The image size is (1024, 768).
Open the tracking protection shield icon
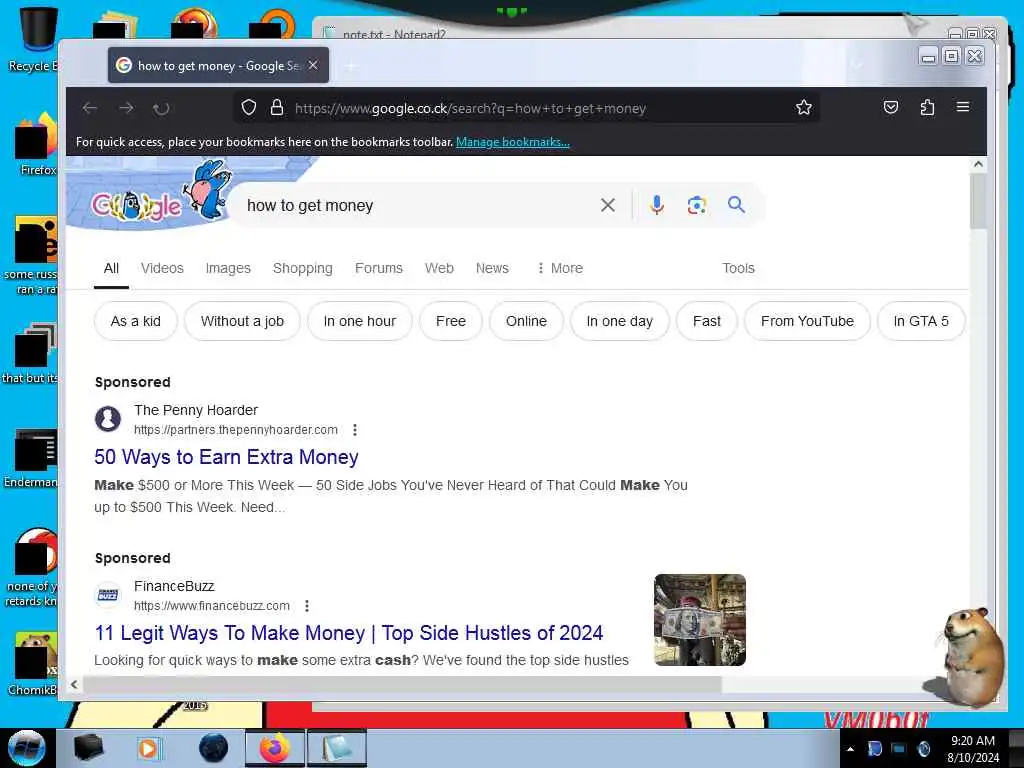point(249,107)
